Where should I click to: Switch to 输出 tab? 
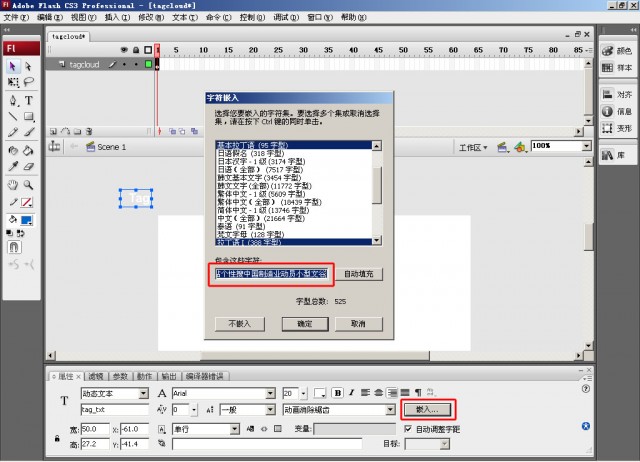[169, 376]
